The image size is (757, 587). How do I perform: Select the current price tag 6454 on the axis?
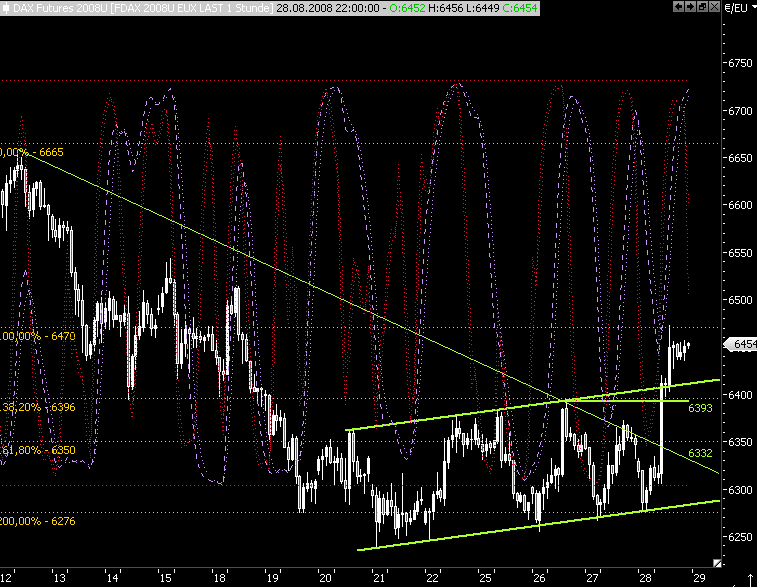pos(742,344)
